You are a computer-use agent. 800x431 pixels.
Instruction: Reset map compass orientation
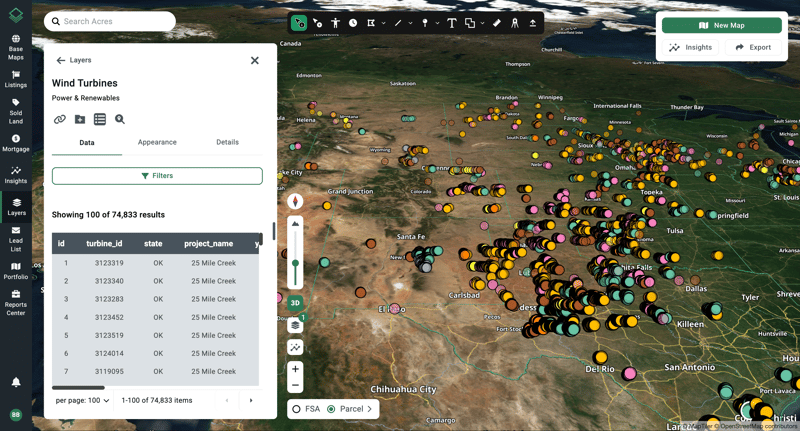pyautogui.click(x=295, y=201)
